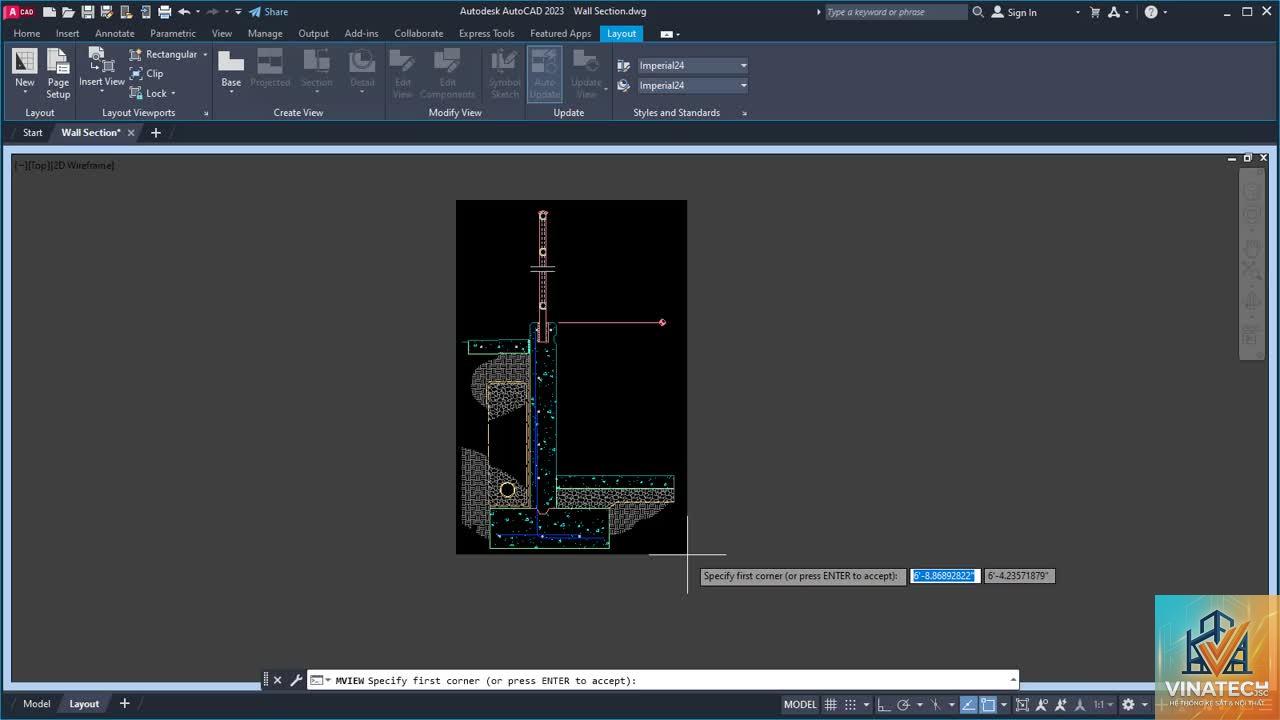1280x720 pixels.
Task: Click the command line customize wrench icon
Action: (296, 681)
